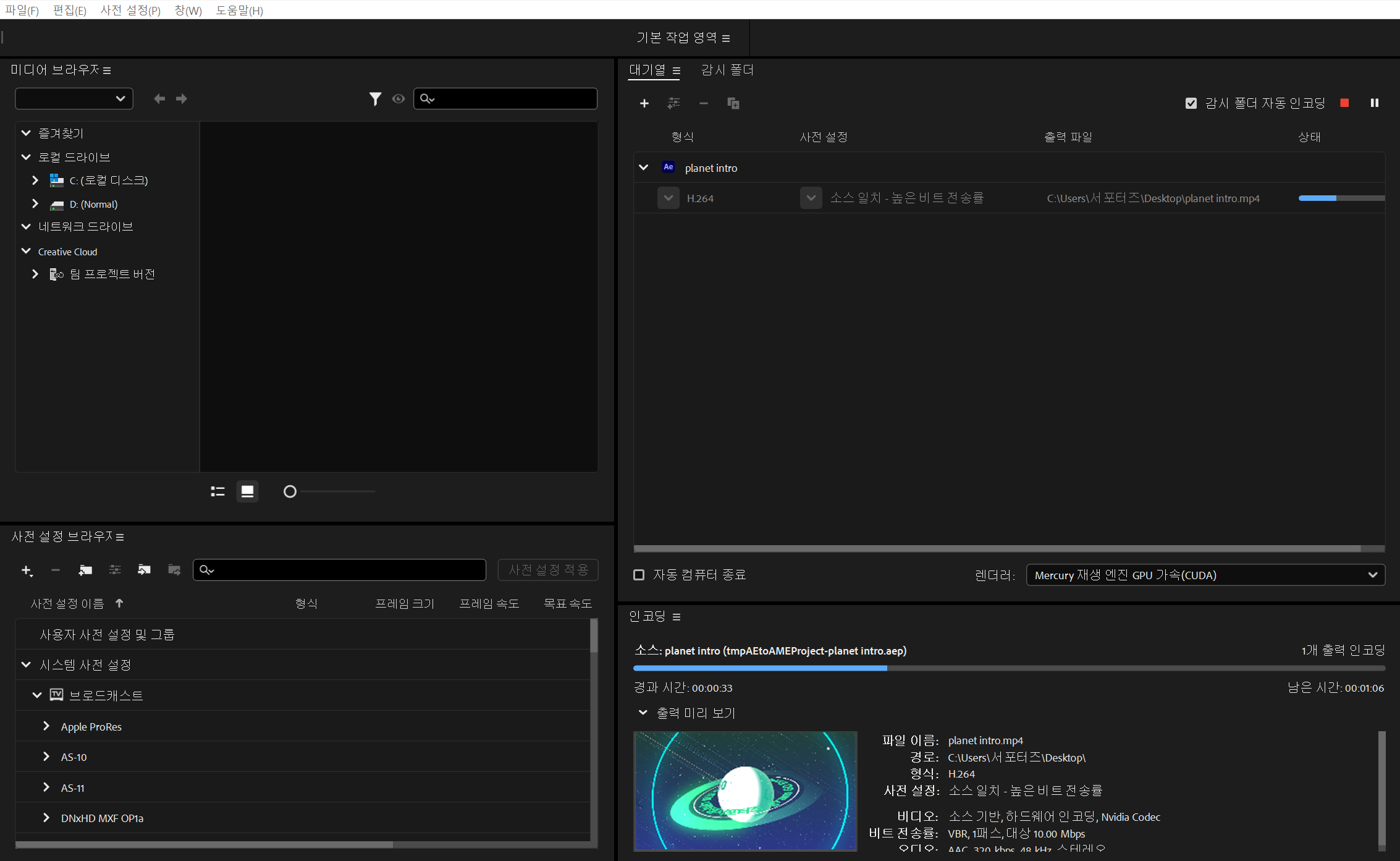The height and width of the screenshot is (861, 1400).
Task: Click the duplicate item icon in queue toolbar
Action: tap(733, 103)
